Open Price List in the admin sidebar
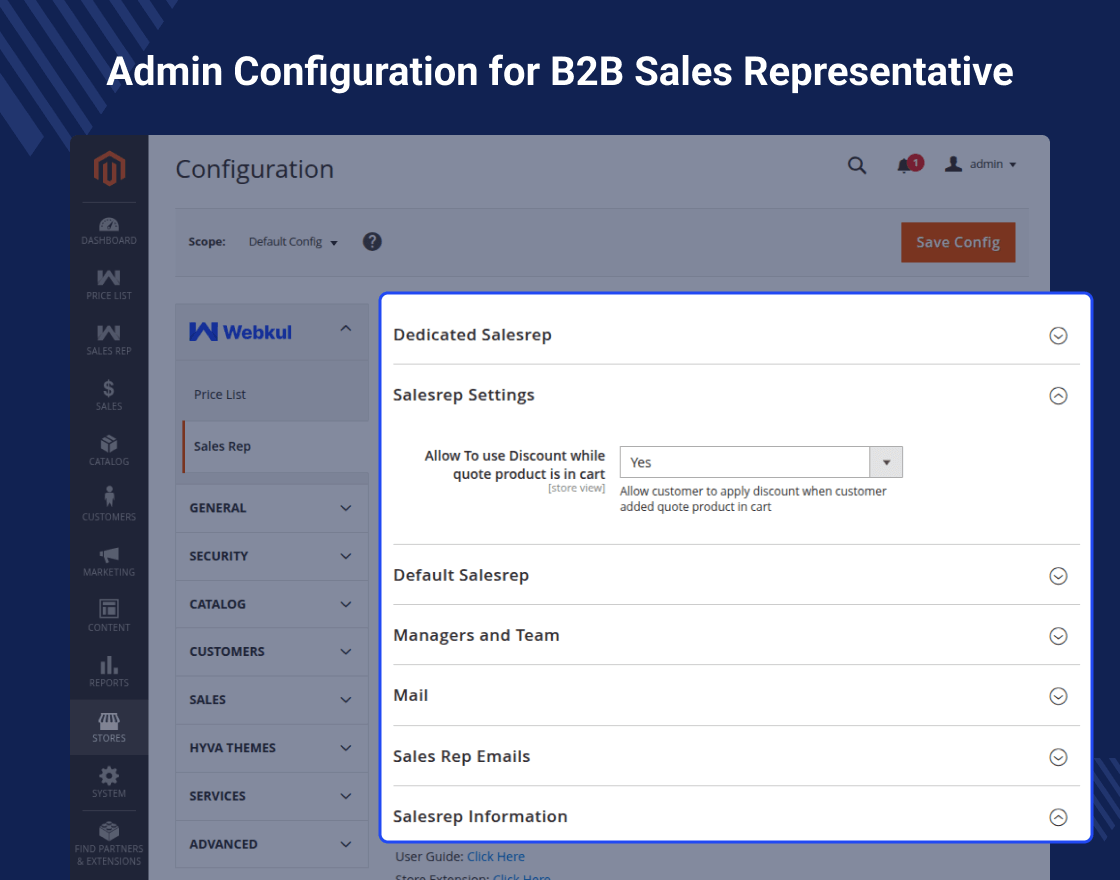 pyautogui.click(x=109, y=285)
